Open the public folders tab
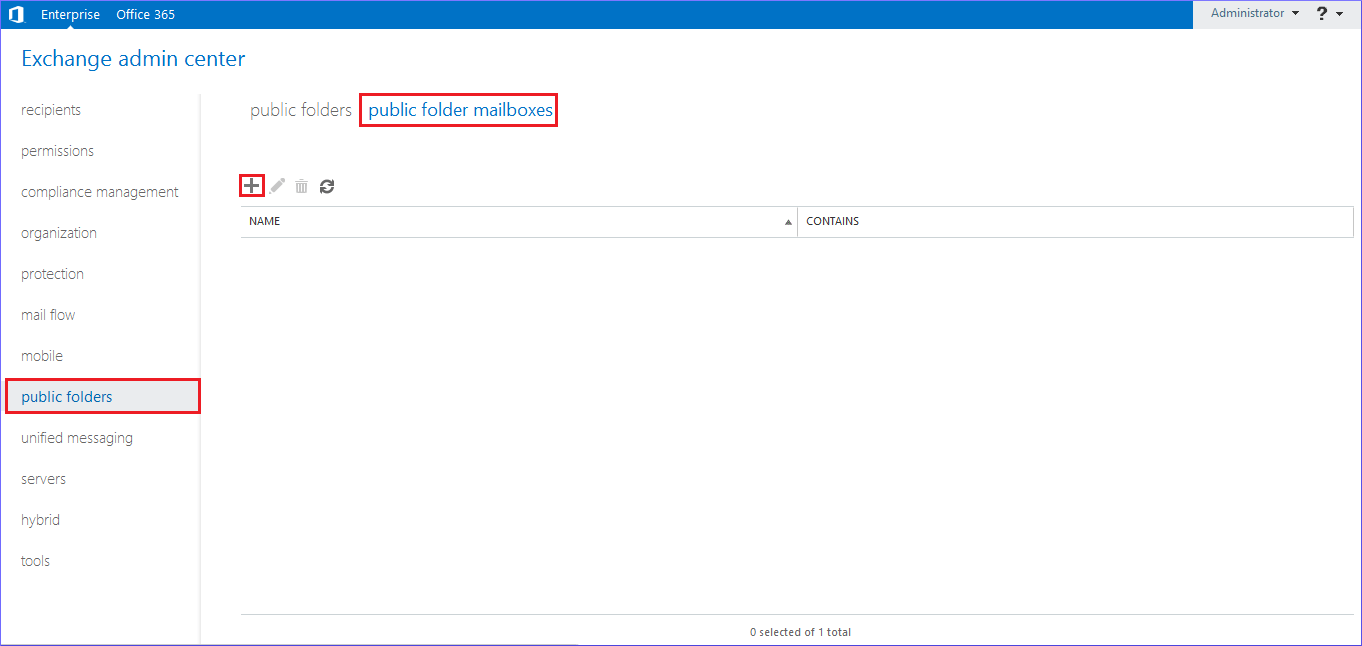Image resolution: width=1362 pixels, height=646 pixels. coord(301,110)
